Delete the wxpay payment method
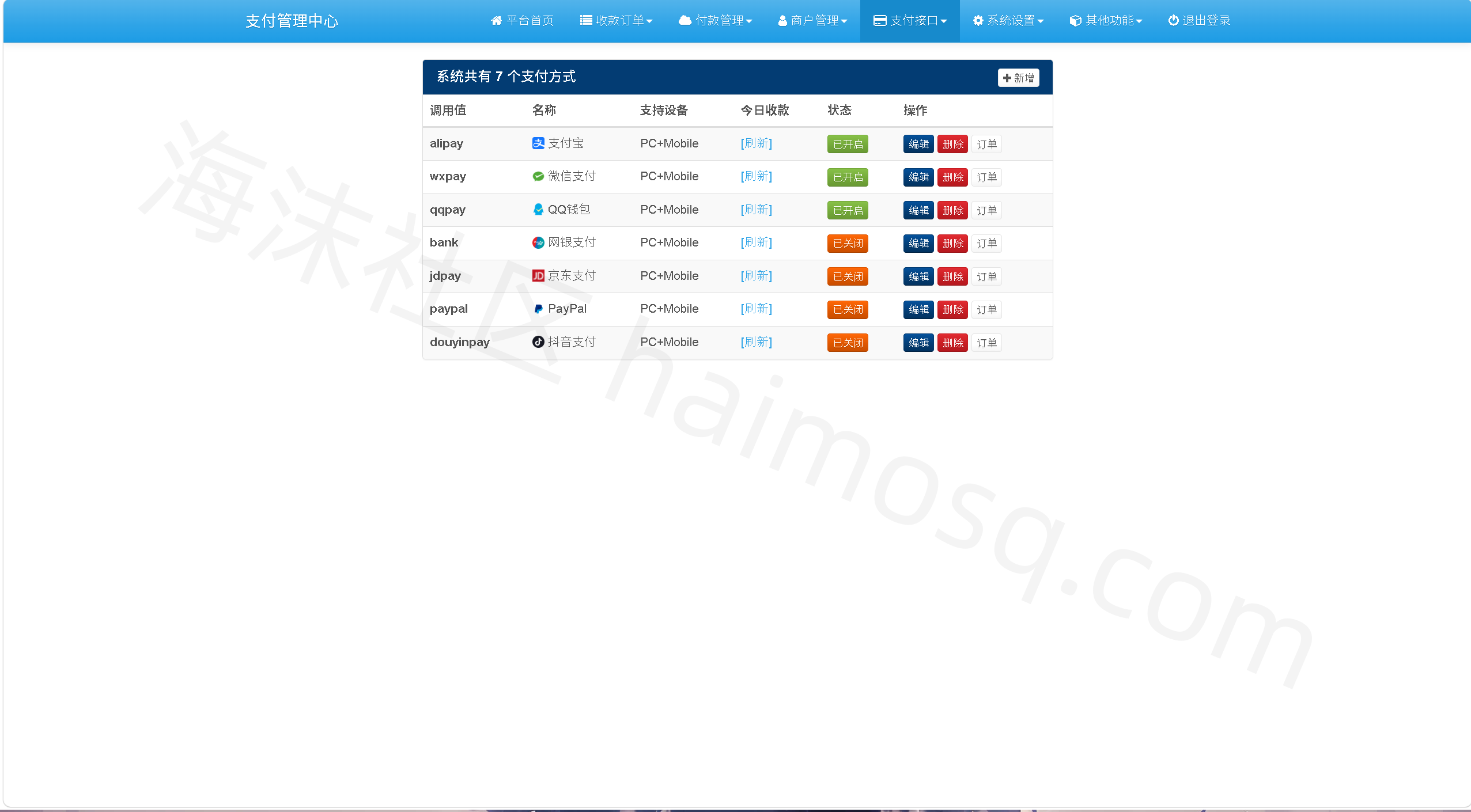This screenshot has height=812, width=1471. (952, 177)
